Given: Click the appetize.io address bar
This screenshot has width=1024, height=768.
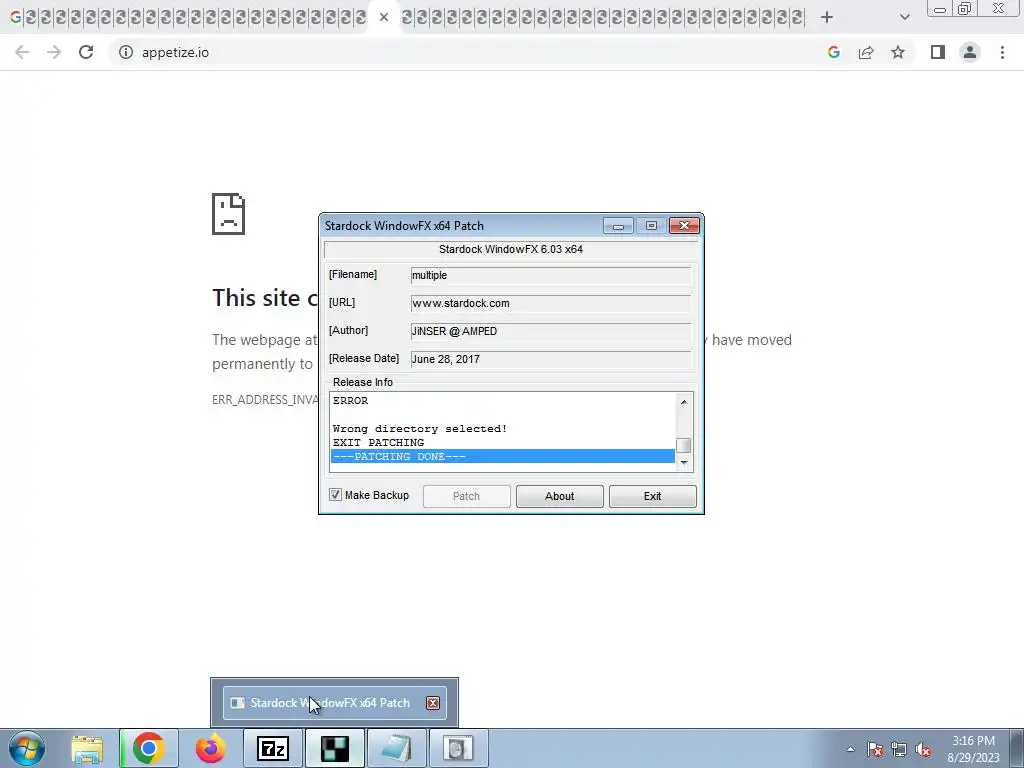Looking at the screenshot, I should (x=470, y=52).
